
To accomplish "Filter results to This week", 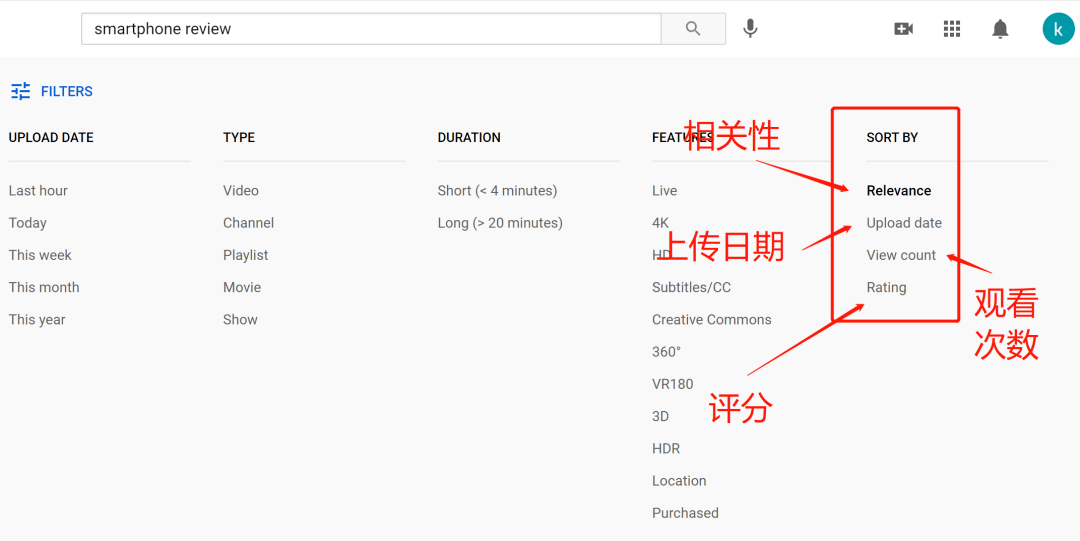I will point(40,255).
